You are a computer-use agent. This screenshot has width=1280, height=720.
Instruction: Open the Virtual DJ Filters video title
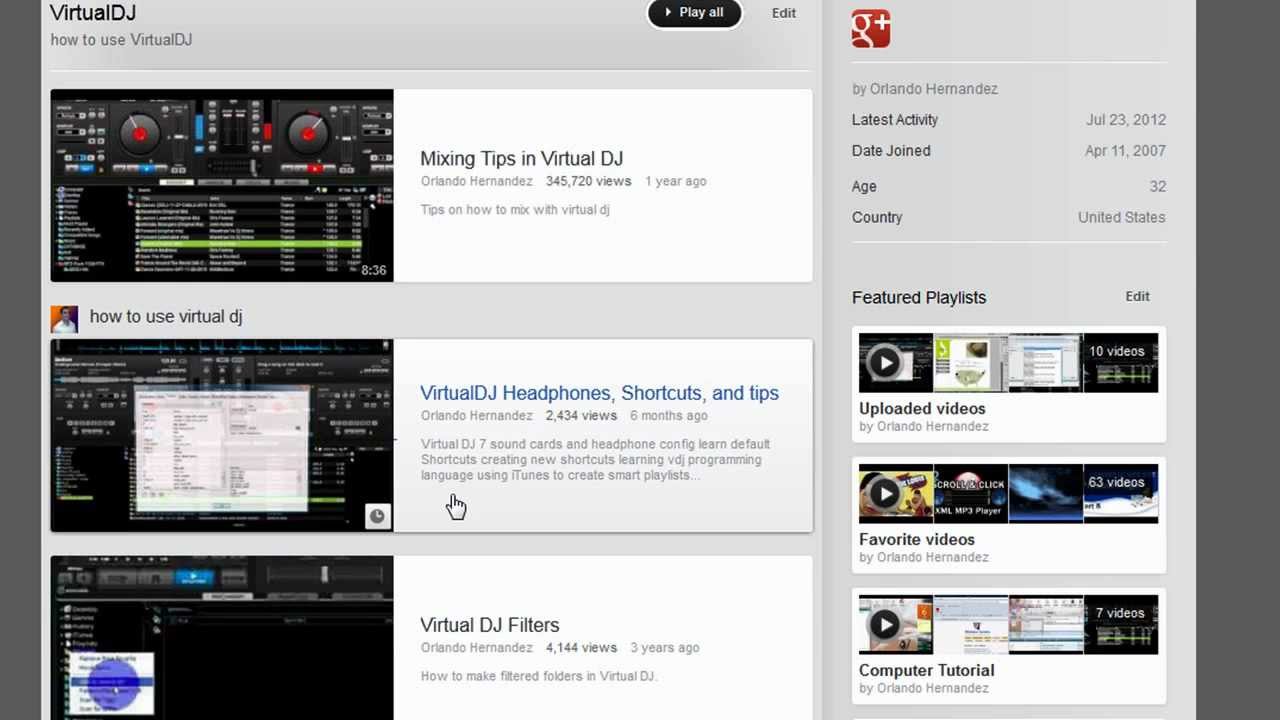489,625
